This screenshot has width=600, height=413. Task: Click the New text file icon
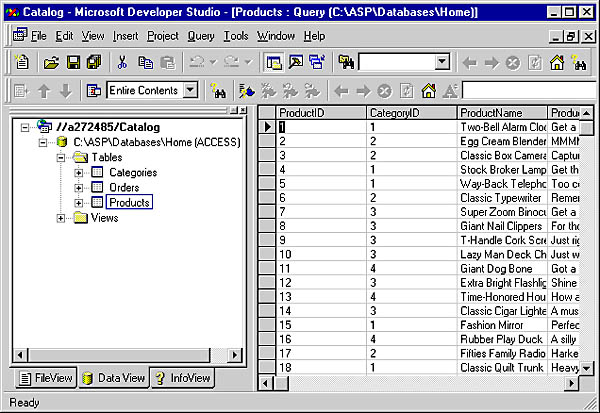click(20, 62)
